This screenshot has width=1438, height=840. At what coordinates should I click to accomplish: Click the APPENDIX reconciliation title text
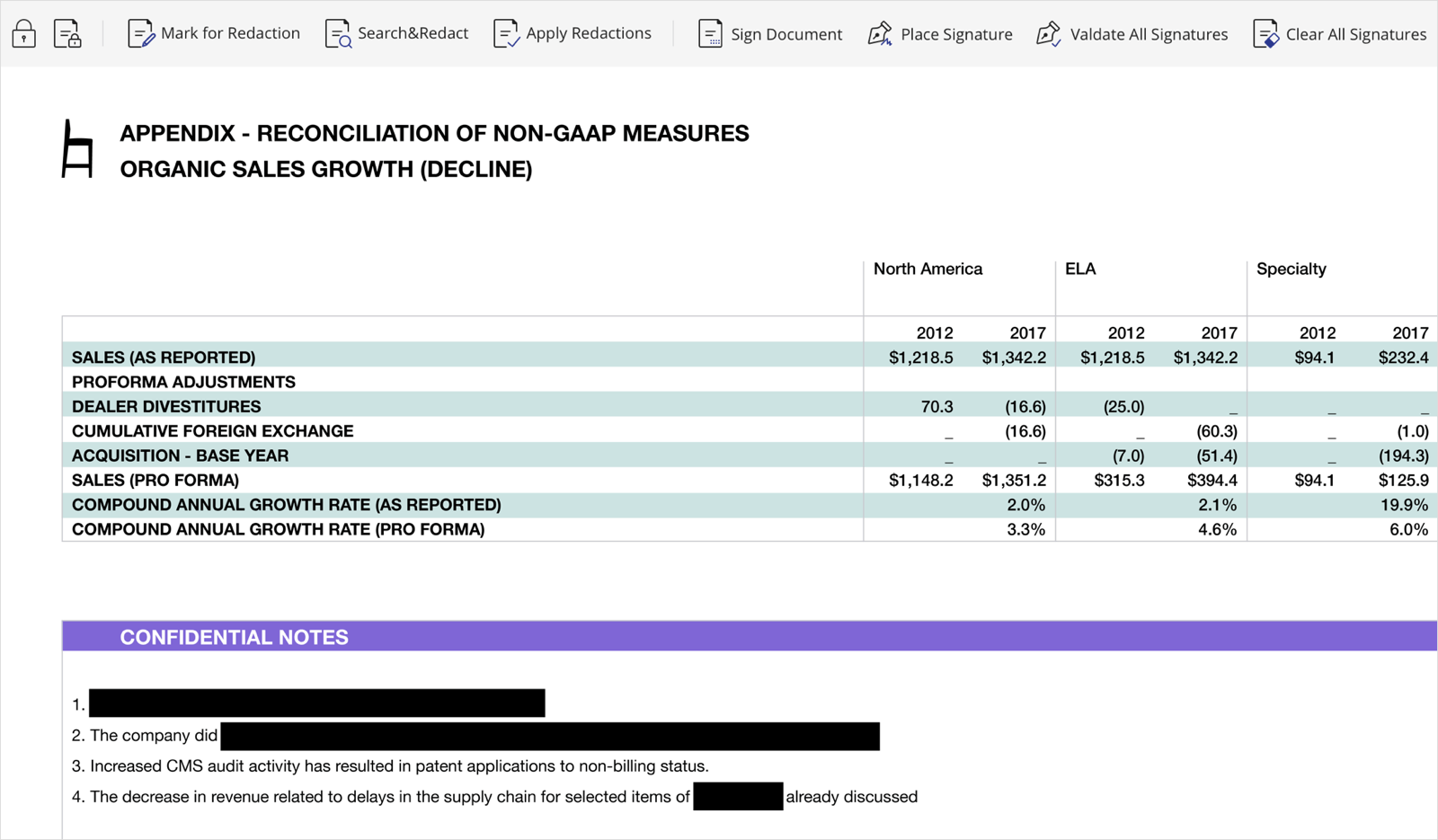[434, 134]
